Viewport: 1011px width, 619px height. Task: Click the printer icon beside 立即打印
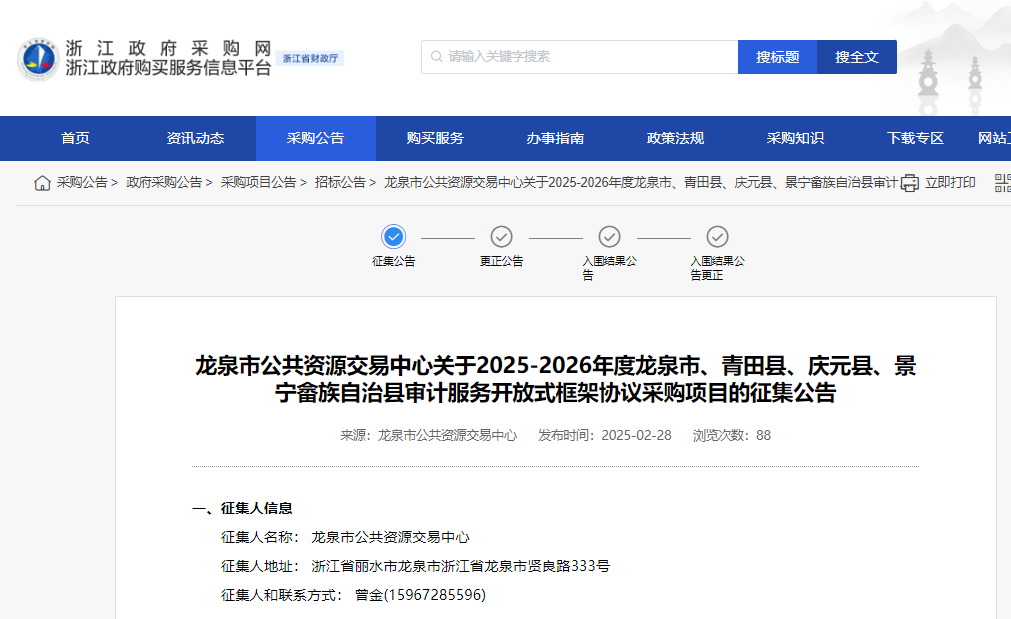point(908,184)
